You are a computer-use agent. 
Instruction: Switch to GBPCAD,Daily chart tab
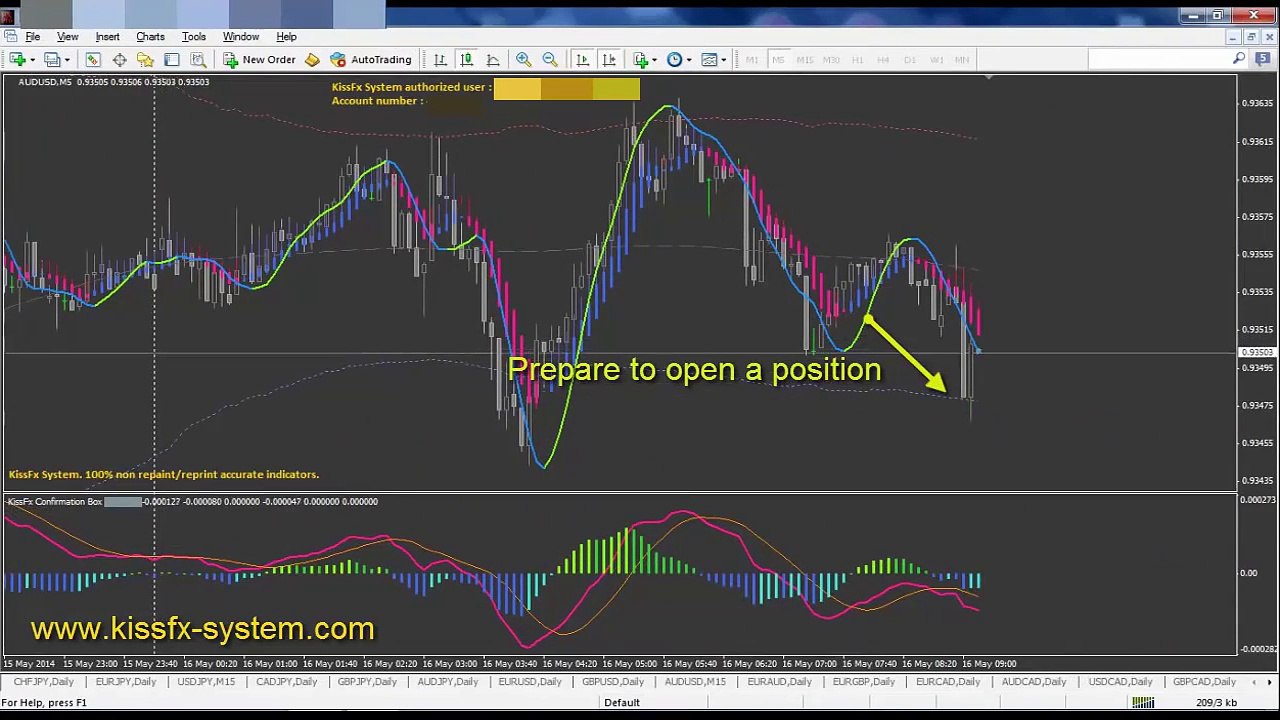tap(1204, 682)
